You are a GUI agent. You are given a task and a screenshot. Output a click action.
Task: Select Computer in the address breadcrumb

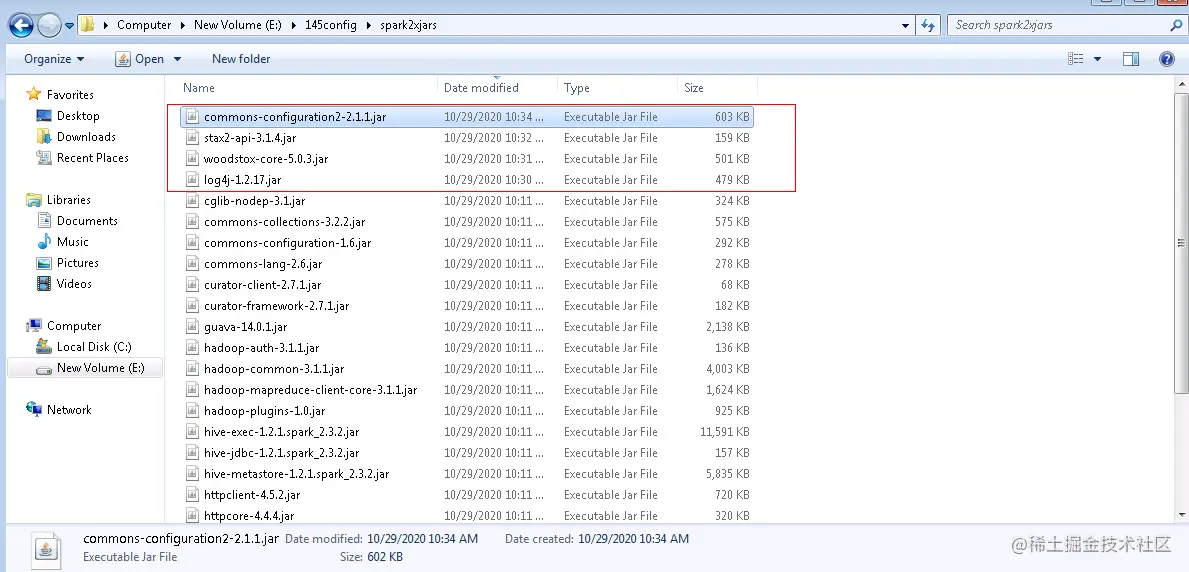(144, 25)
